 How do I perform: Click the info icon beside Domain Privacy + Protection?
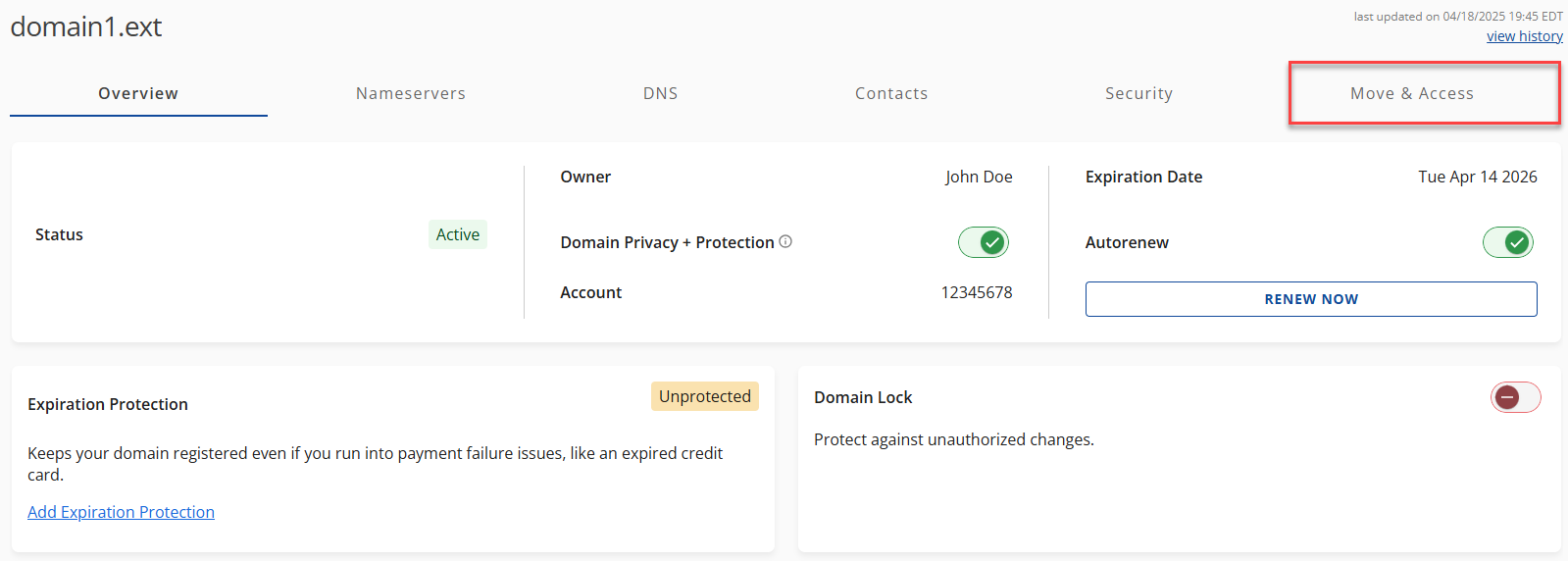pyautogui.click(x=785, y=241)
